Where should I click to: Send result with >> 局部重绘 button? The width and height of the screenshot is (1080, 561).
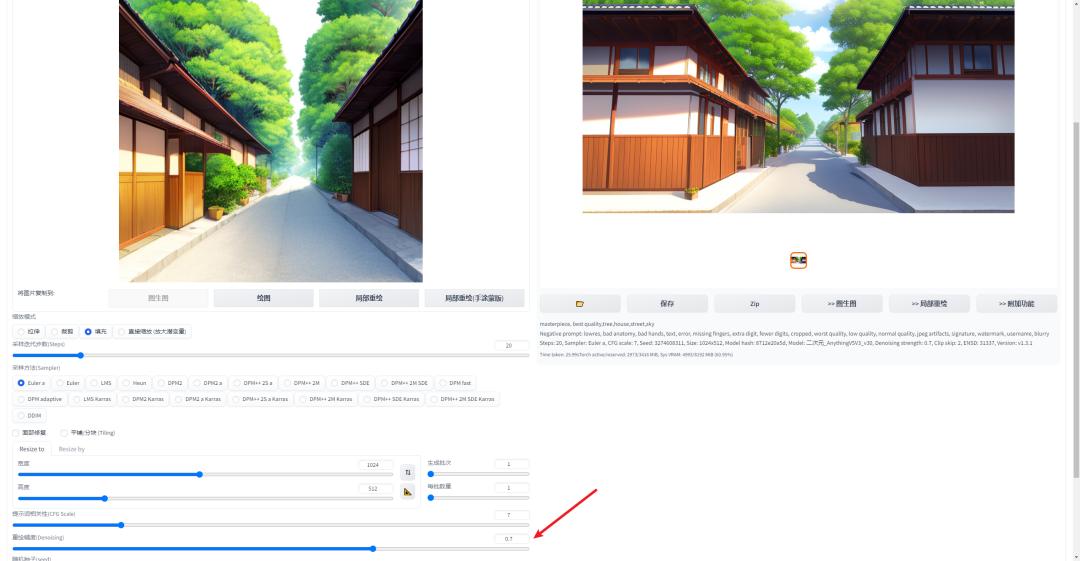[x=930, y=303]
